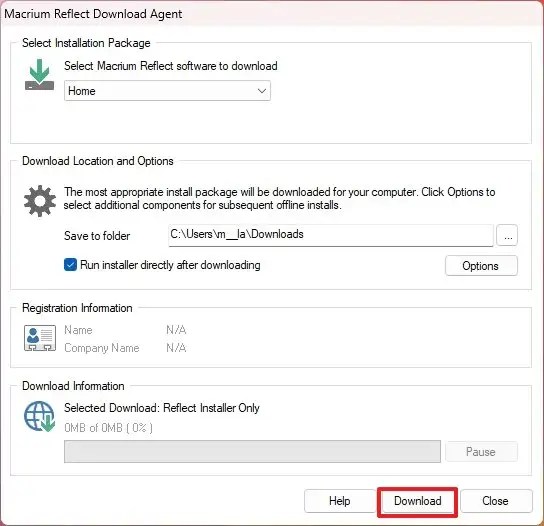
Task: Click the 'Download Location and Options' heading
Action: tap(97, 161)
